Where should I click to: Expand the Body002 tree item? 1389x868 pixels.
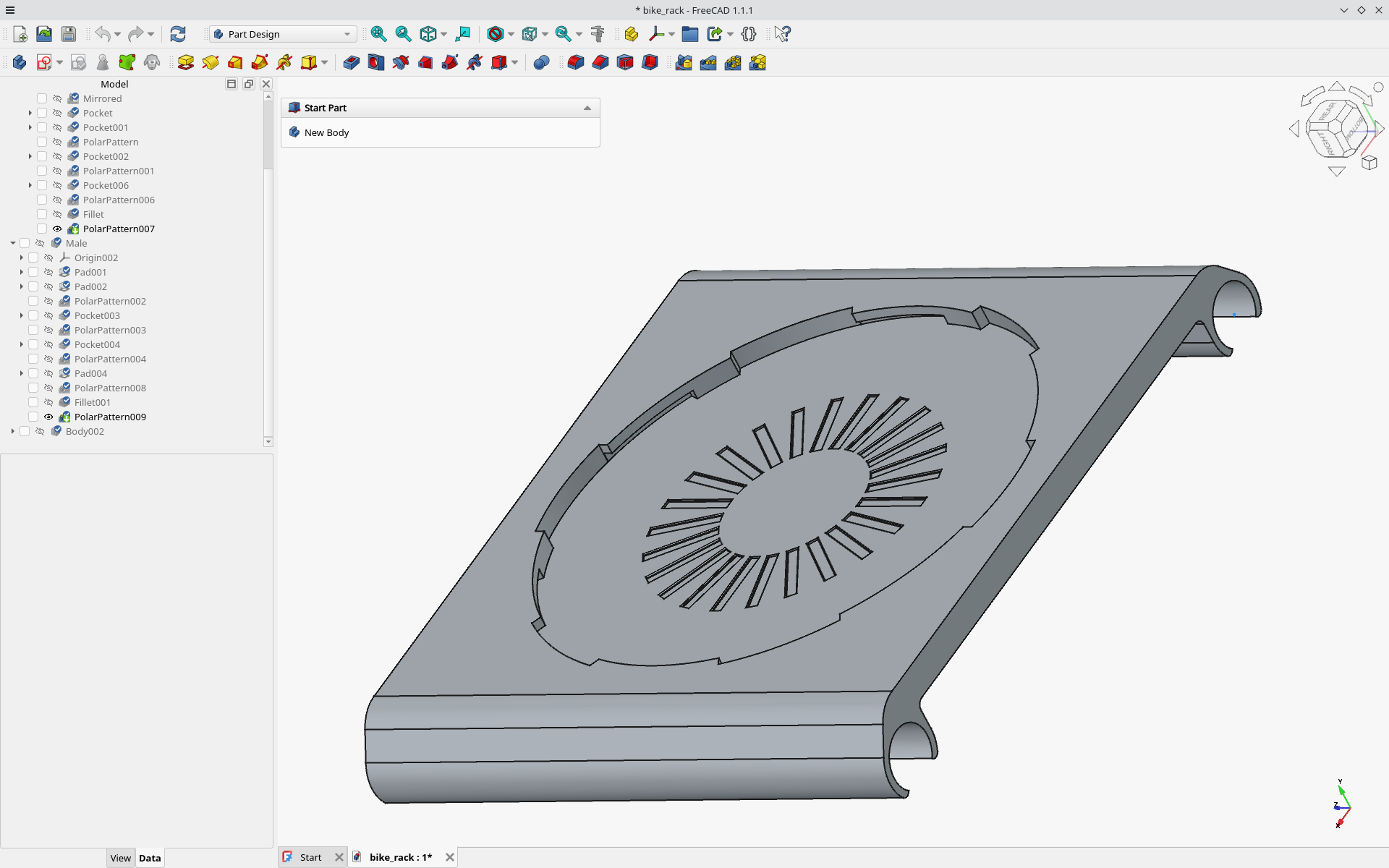13,431
